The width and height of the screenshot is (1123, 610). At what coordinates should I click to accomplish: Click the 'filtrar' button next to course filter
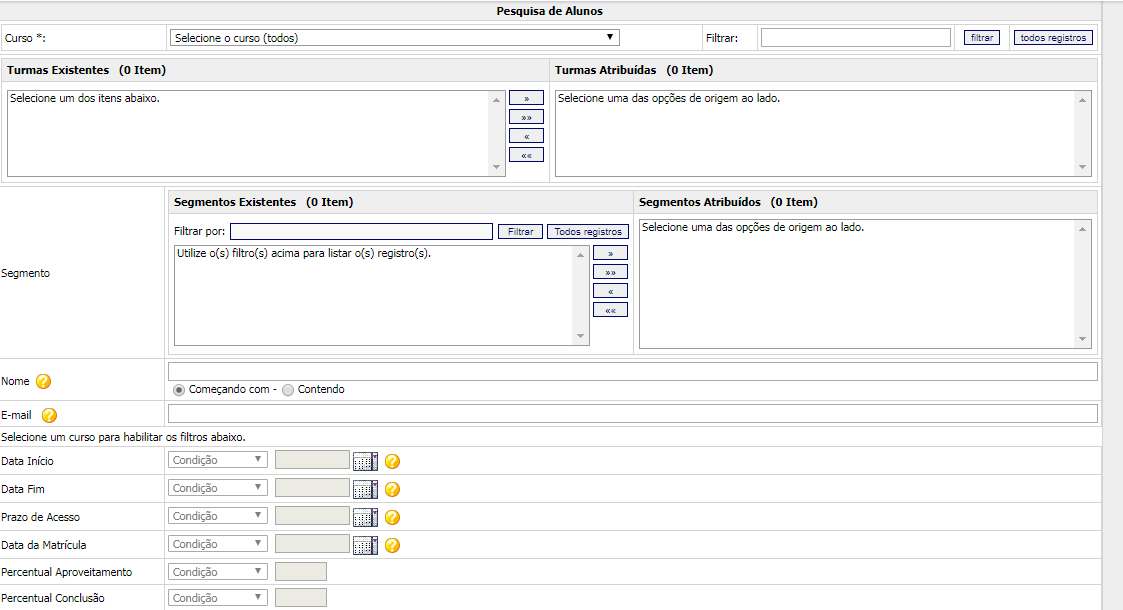982,38
